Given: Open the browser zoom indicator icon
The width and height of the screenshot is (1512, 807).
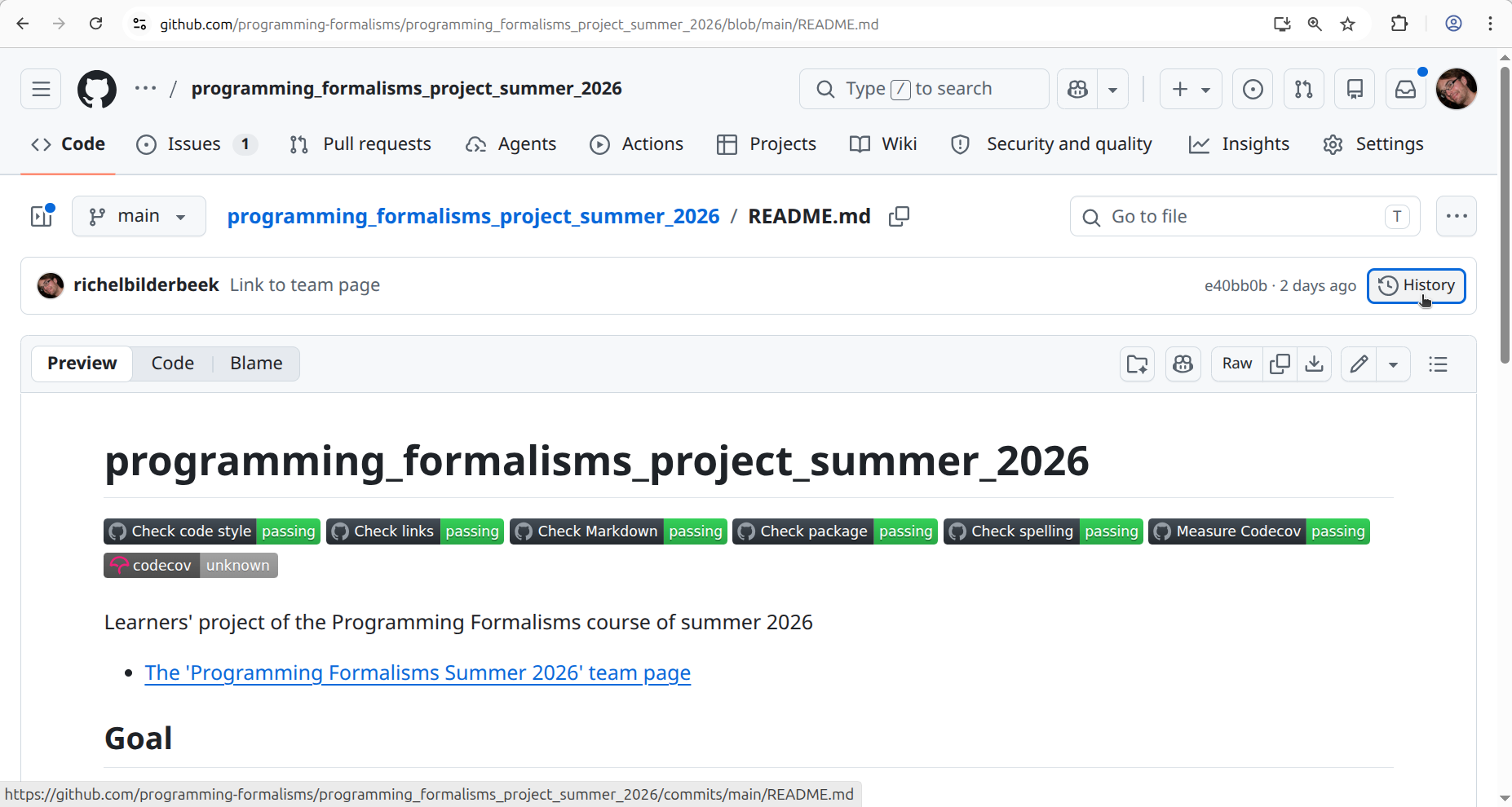Looking at the screenshot, I should [1315, 24].
